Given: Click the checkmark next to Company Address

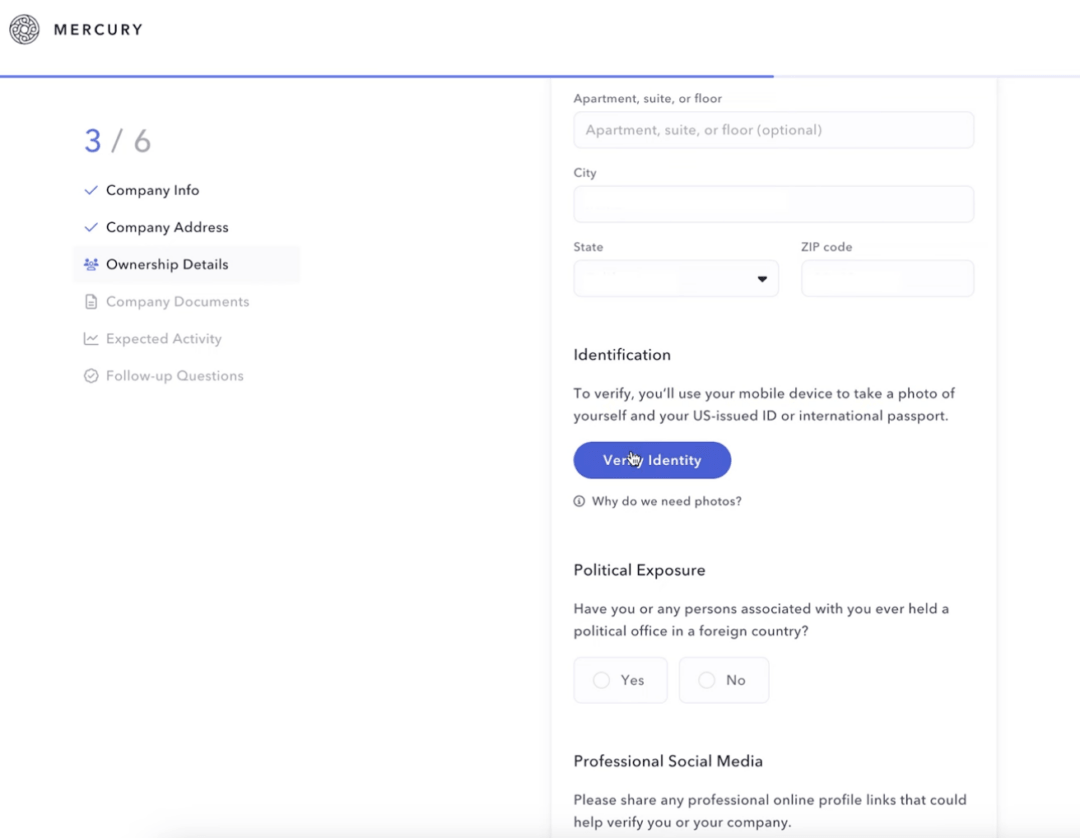Looking at the screenshot, I should (90, 227).
